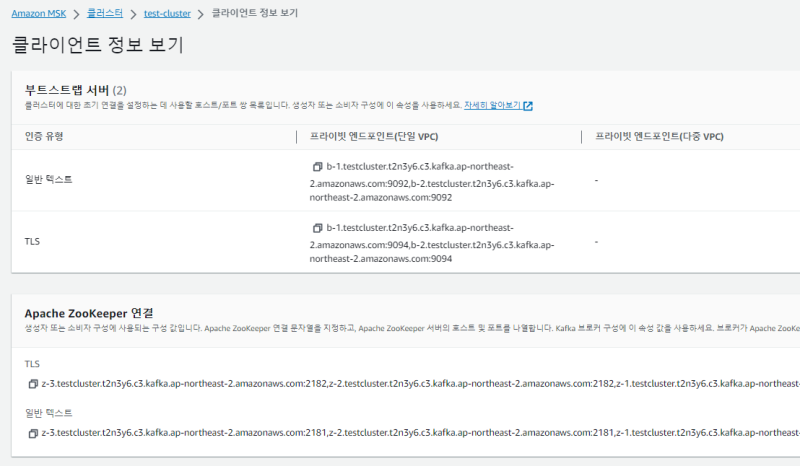Click the port 9094 TLS endpoint text
The image size is (800, 466).
[430, 243]
